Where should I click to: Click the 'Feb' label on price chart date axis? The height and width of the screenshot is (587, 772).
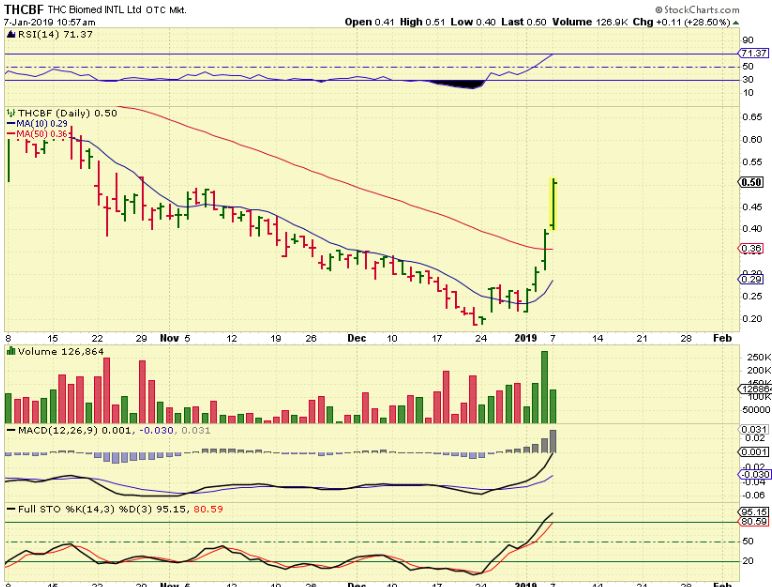pos(722,338)
